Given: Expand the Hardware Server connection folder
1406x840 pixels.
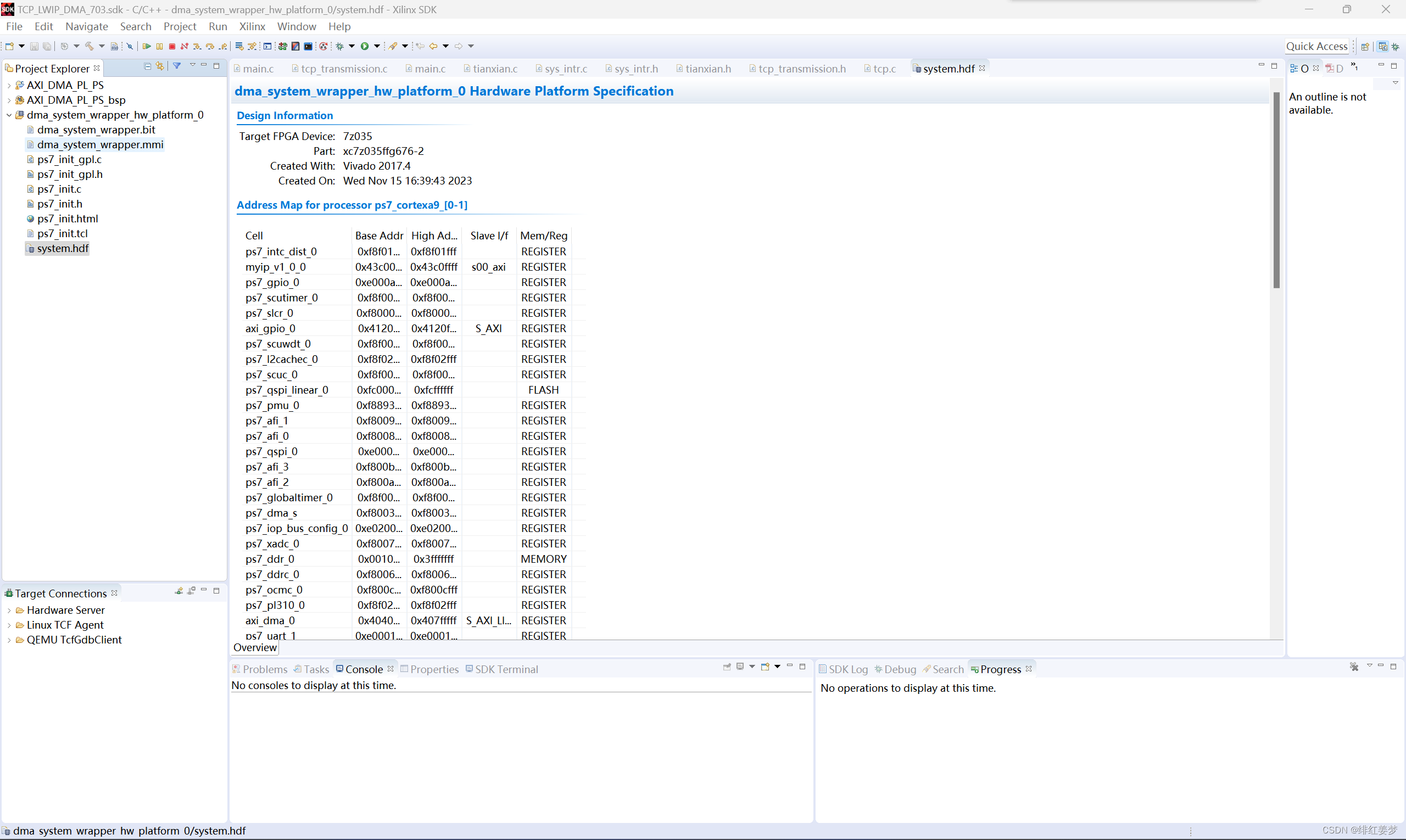Looking at the screenshot, I should (x=9, y=610).
